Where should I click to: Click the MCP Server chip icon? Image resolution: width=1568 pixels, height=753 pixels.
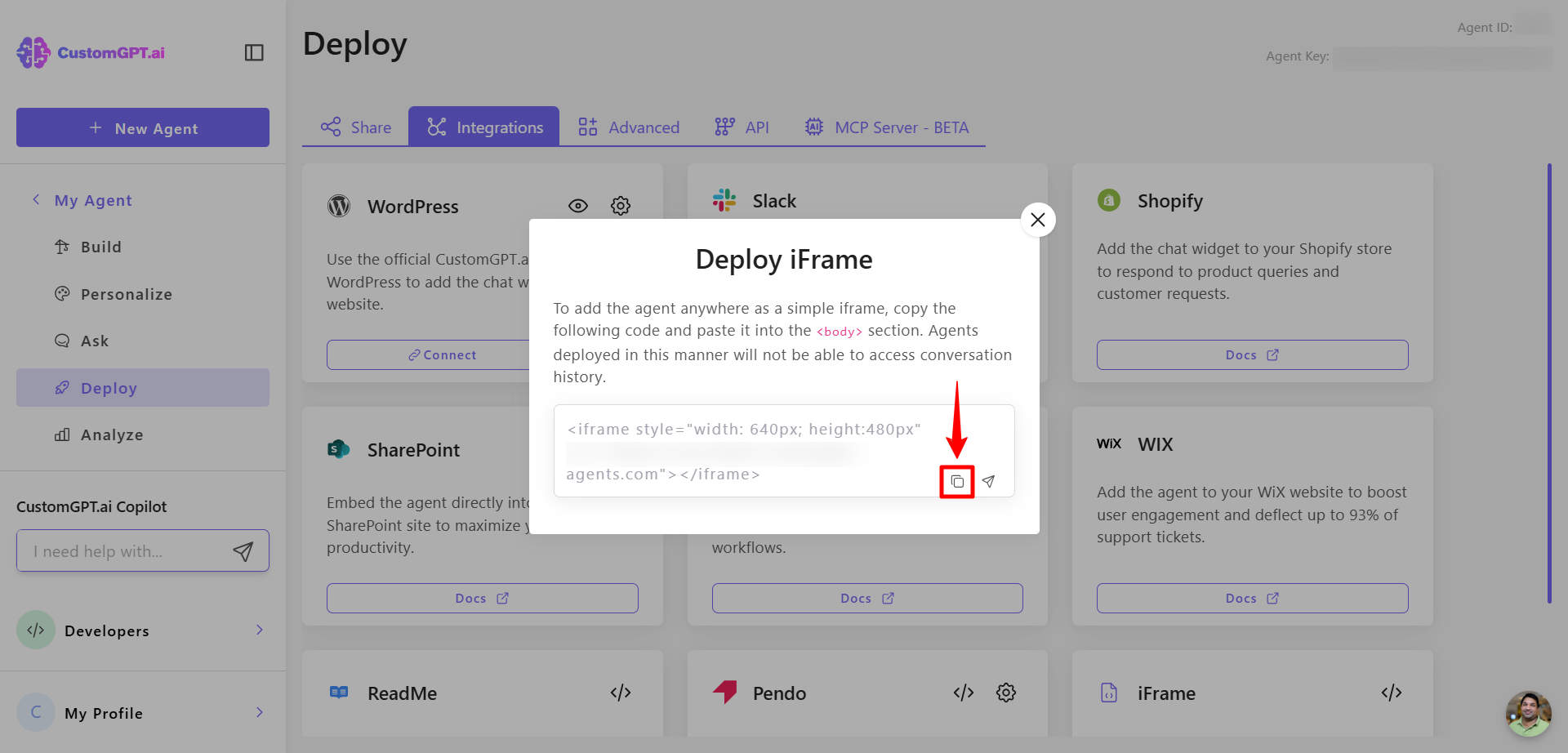click(x=814, y=127)
